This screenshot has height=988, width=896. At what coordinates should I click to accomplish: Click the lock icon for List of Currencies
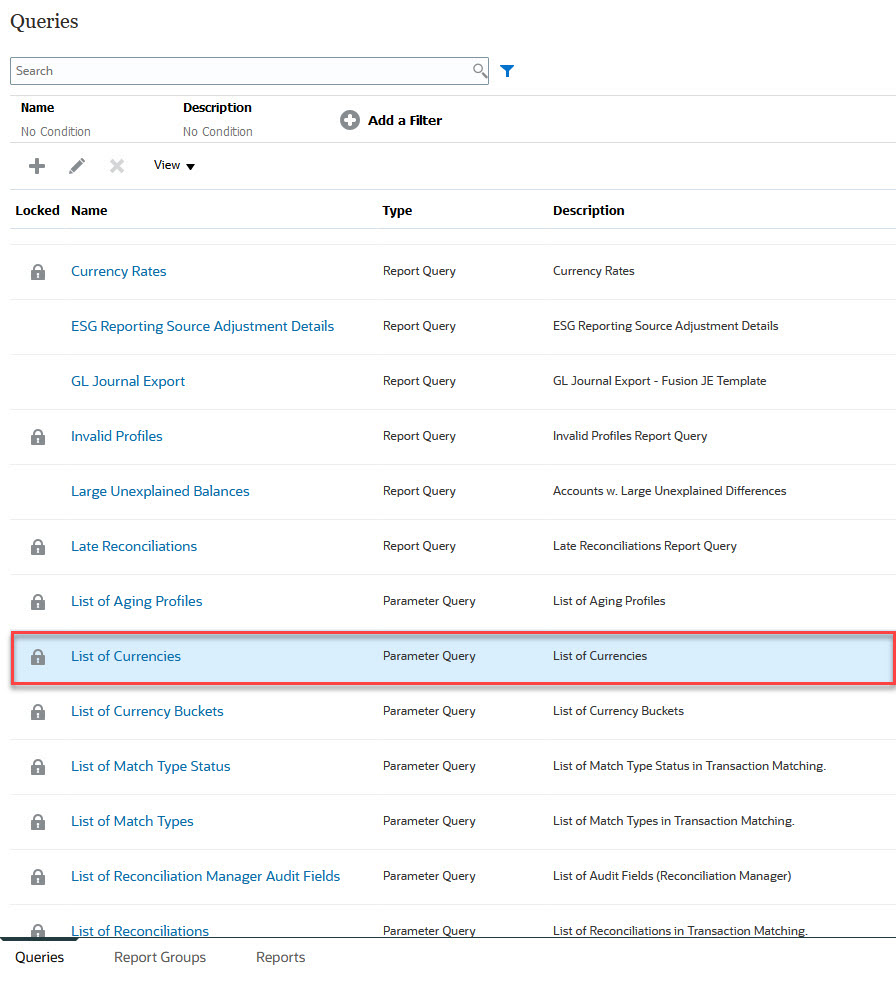[x=38, y=657]
